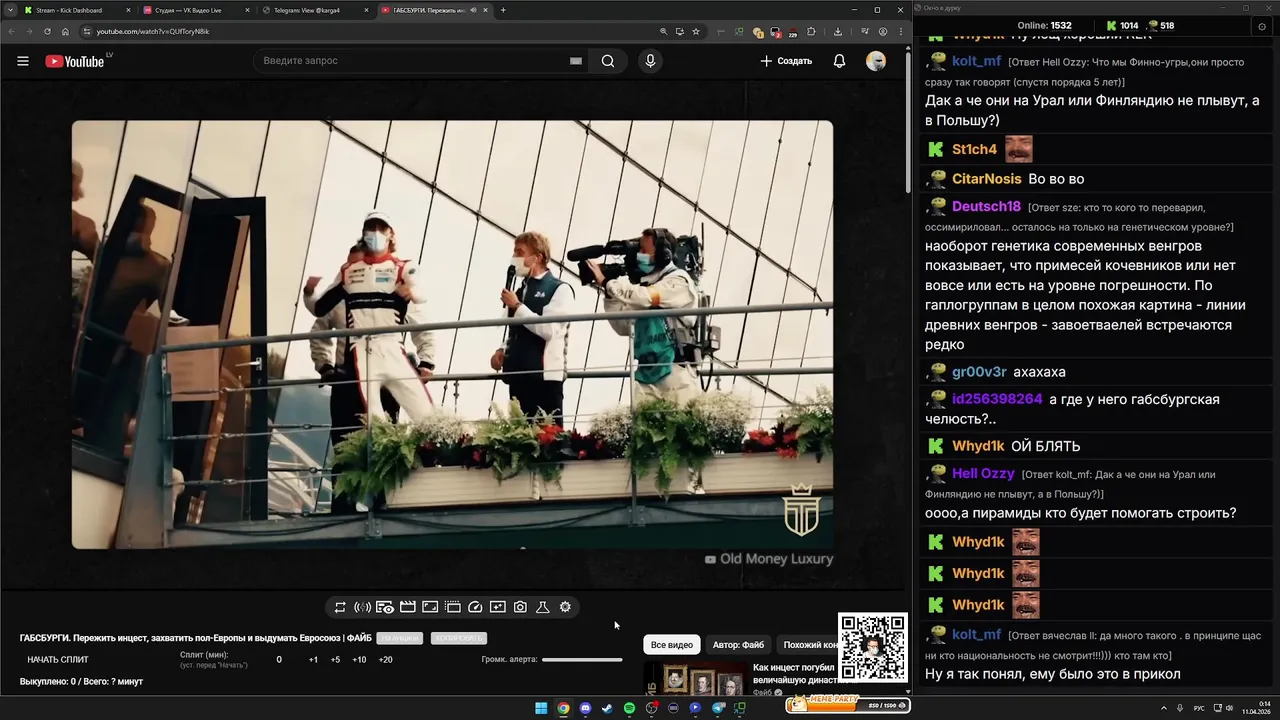This screenshot has width=1280, height=720.
Task: Click CitarNosis username in chat window
Action: (x=986, y=179)
